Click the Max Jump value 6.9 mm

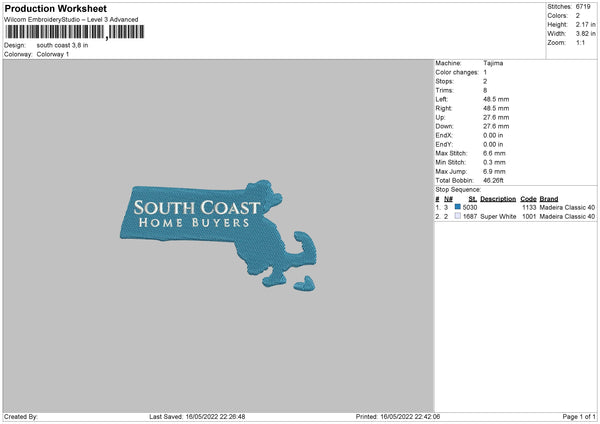point(494,172)
